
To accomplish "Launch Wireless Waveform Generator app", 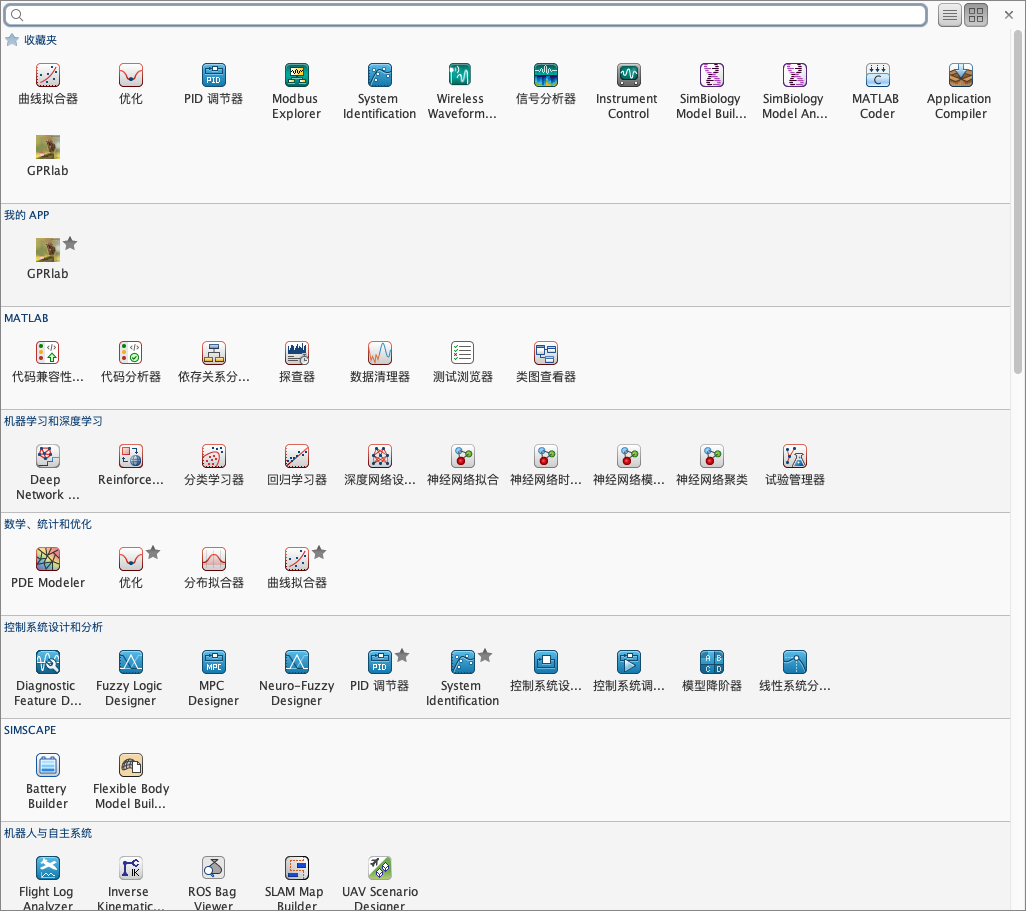I will point(462,92).
